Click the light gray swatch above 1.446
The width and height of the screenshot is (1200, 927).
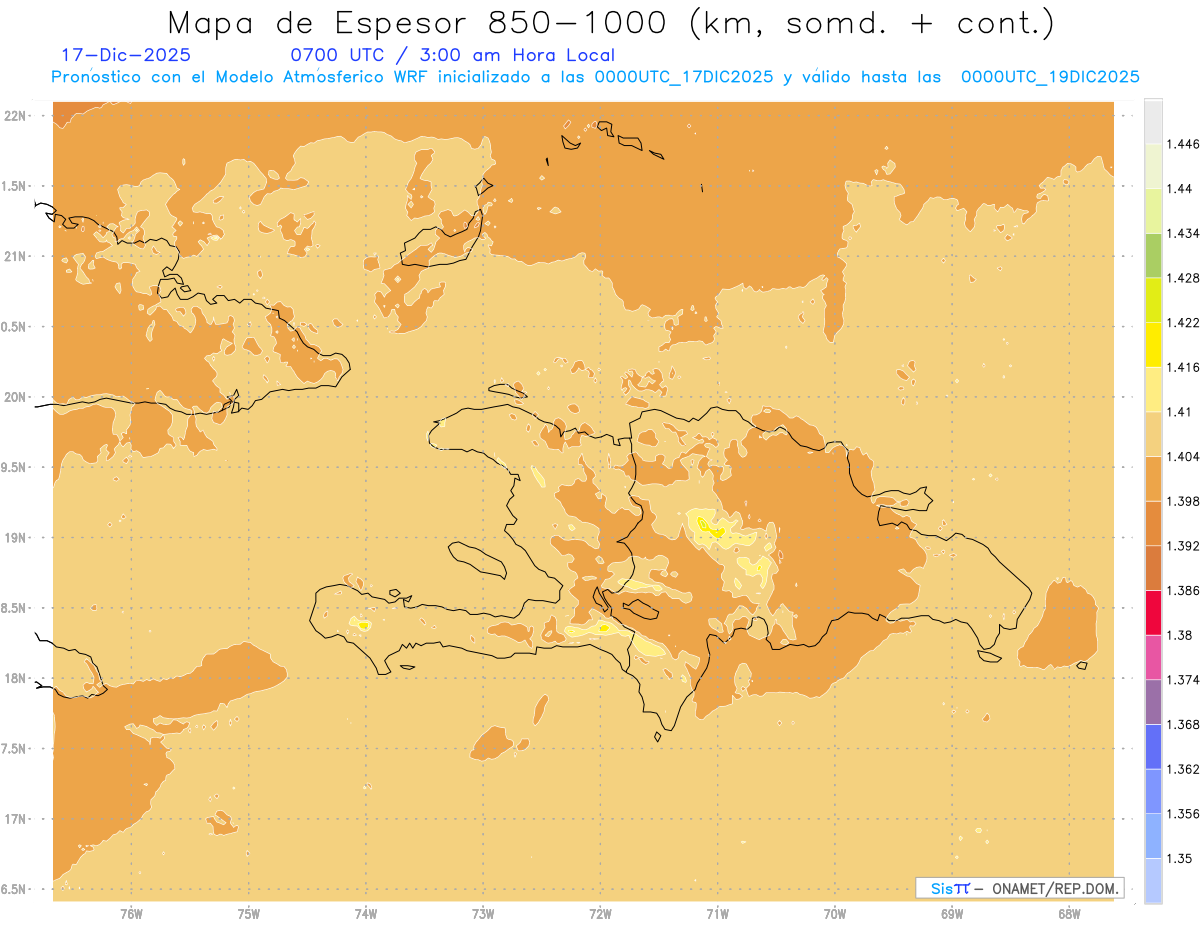coord(1153,122)
